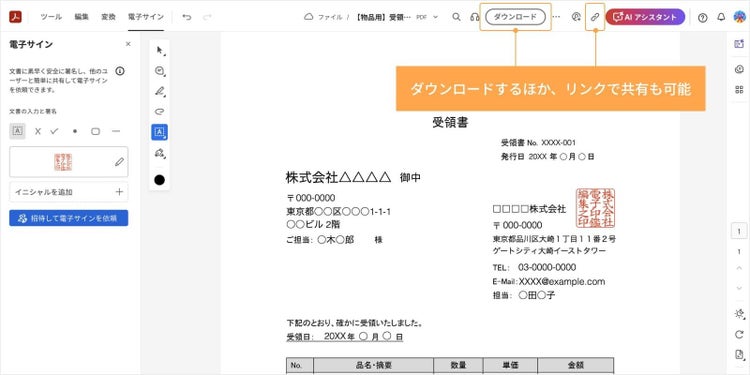Click the undo arrow icon

[187, 17]
